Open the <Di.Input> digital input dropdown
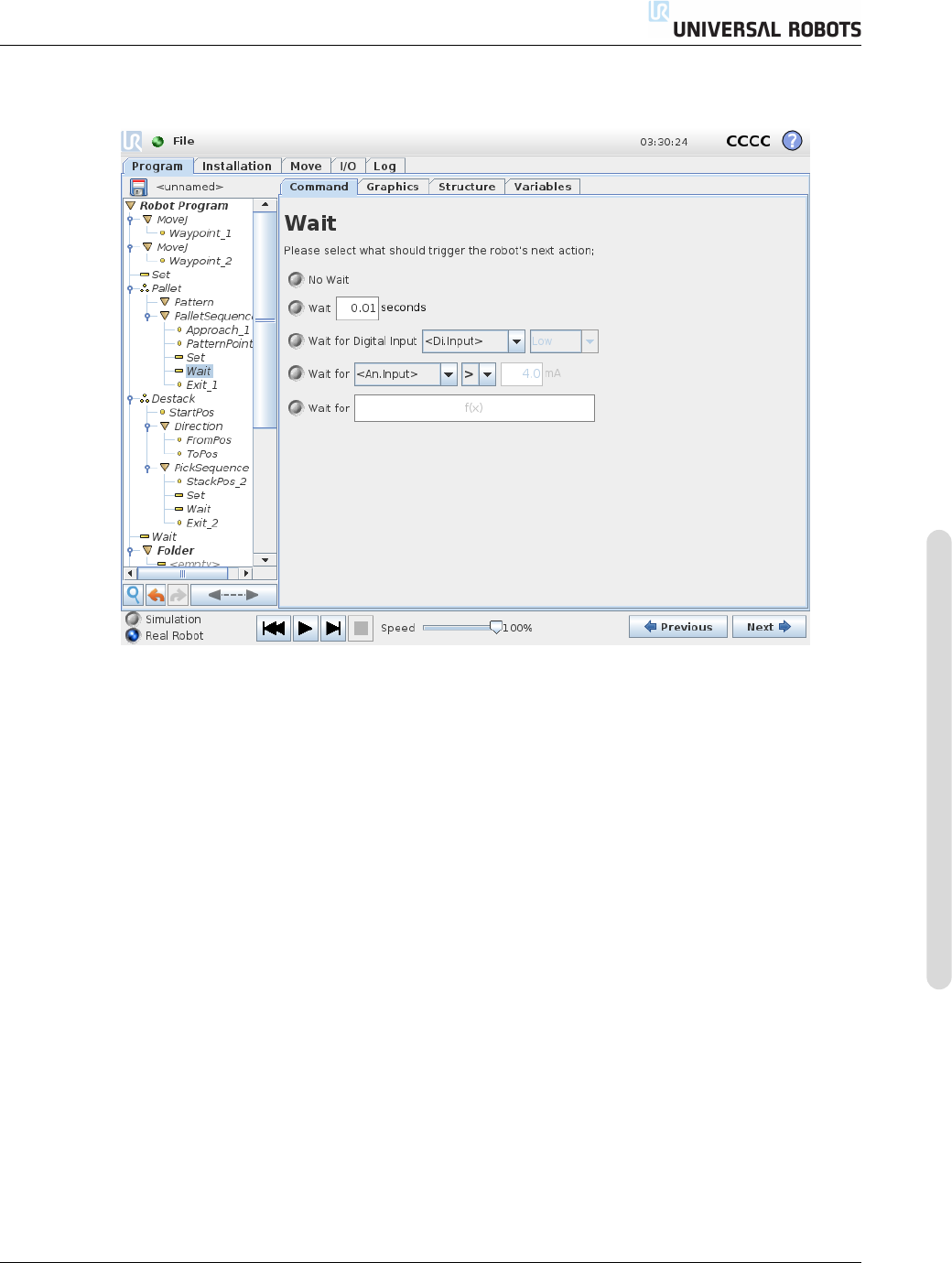 click(x=473, y=341)
